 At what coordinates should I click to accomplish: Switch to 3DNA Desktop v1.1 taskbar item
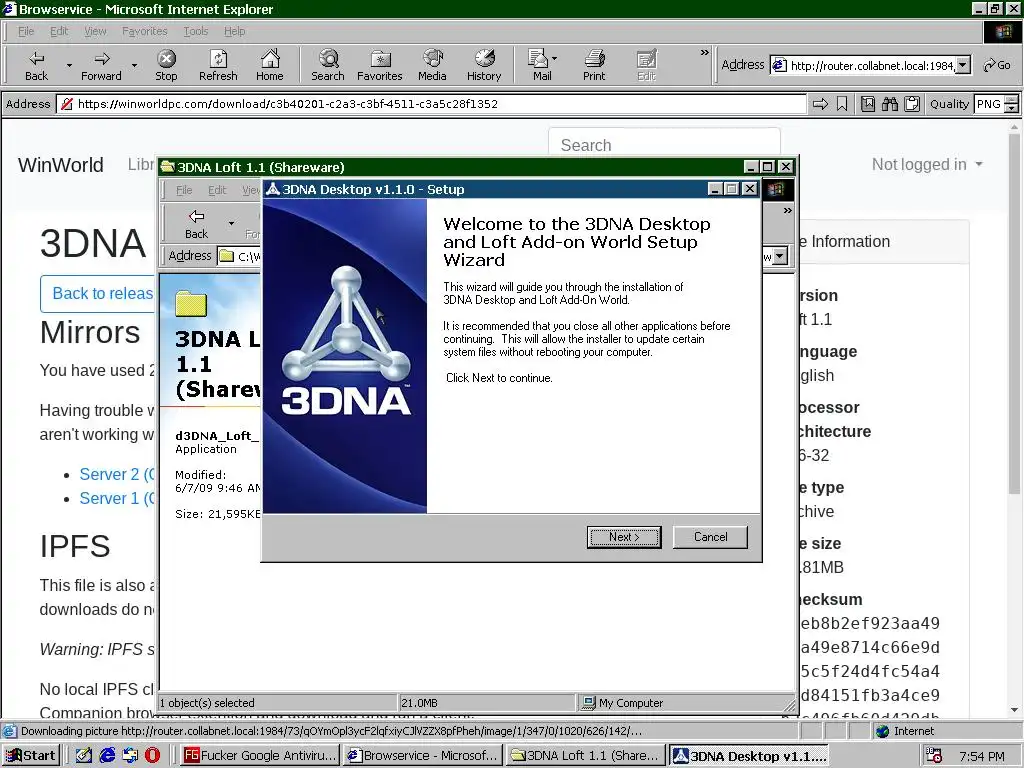(x=750, y=756)
